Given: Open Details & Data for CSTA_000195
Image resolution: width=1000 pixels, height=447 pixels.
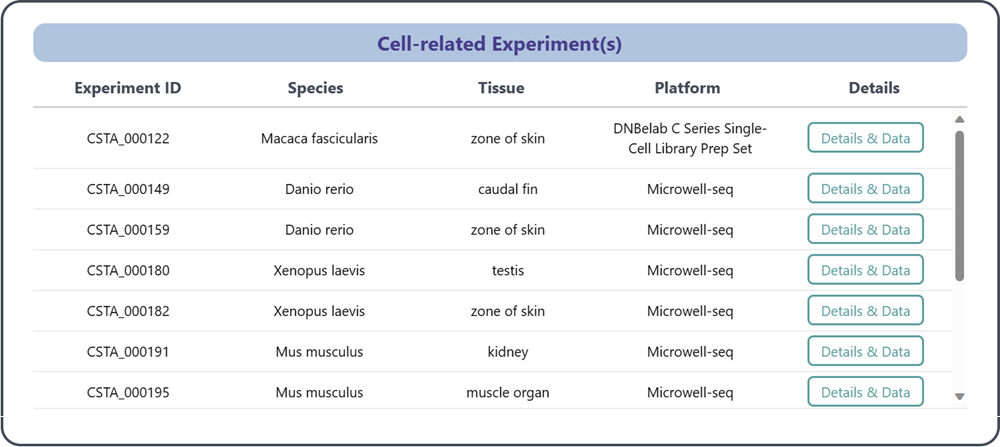Looking at the screenshot, I should click(865, 392).
